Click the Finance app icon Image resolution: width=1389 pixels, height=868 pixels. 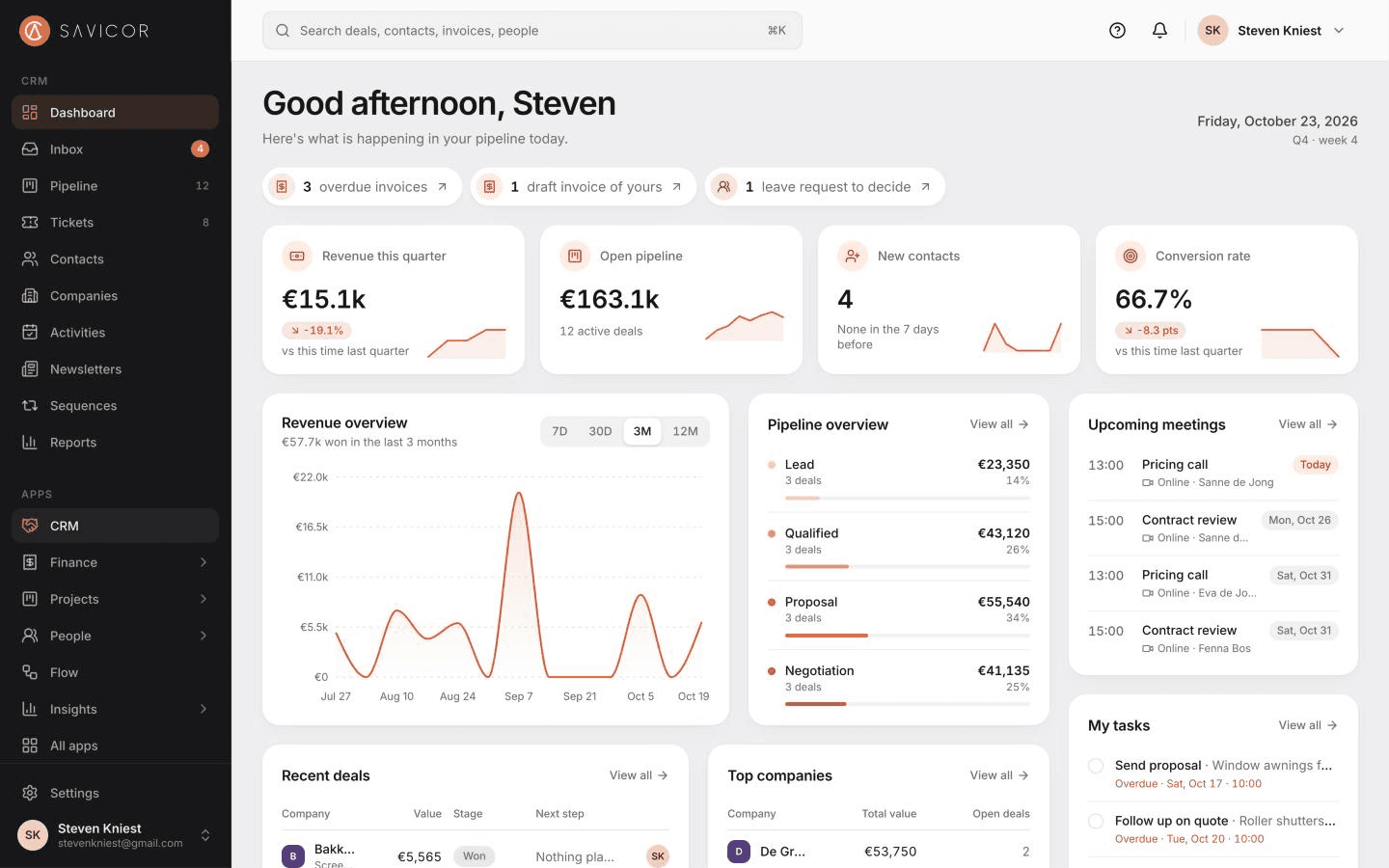[x=30, y=562]
